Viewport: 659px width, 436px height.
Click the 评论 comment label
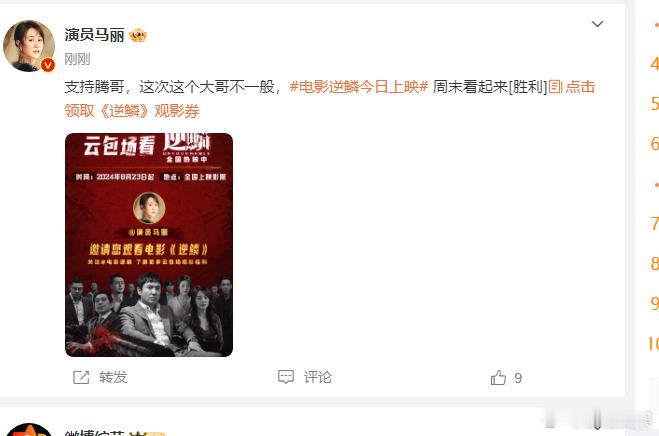click(318, 377)
